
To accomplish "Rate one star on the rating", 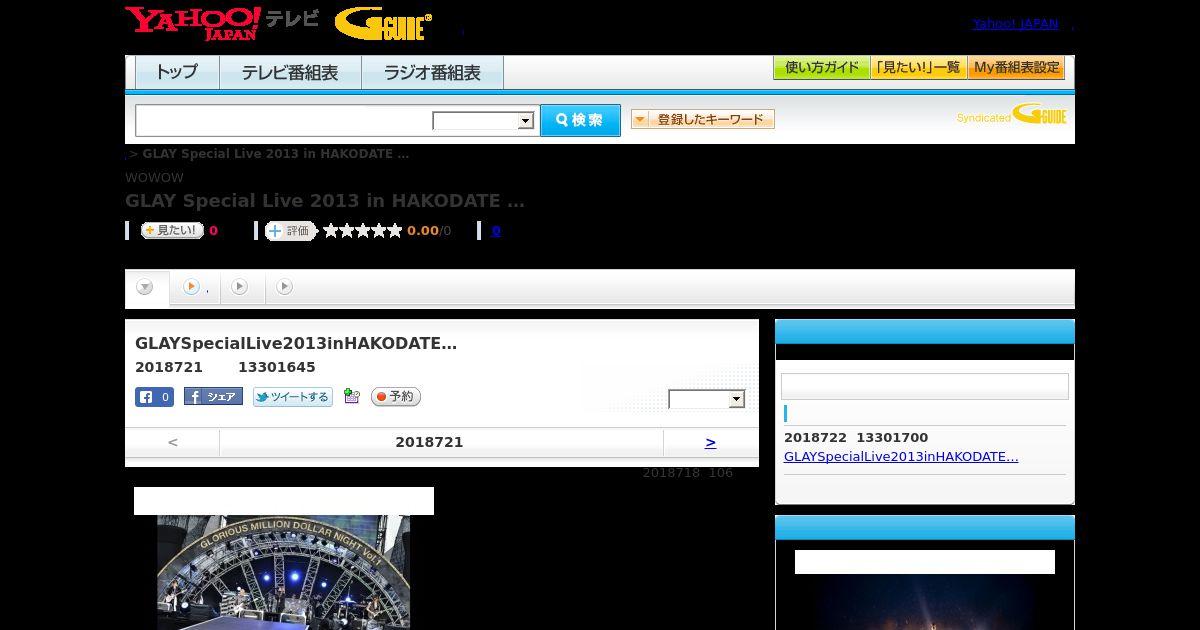I will 331,231.
